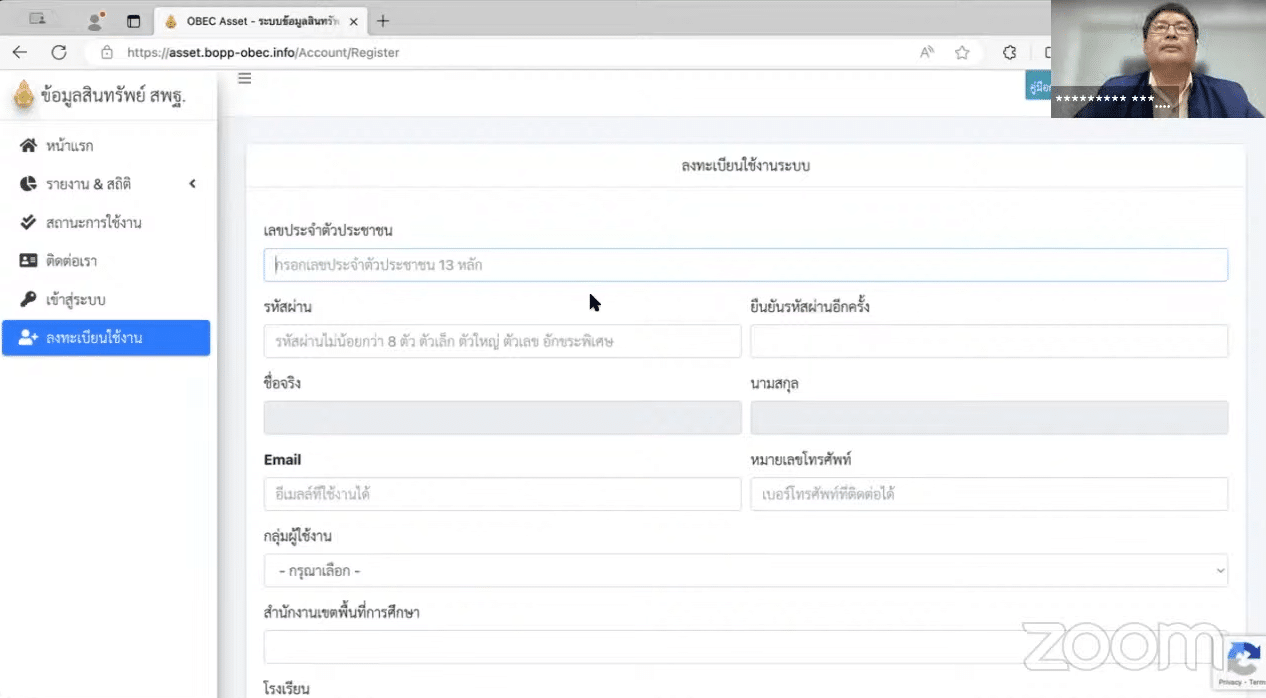Collapse the รายงาน & สถิติ submenu chevron
The image size is (1266, 698).
[x=193, y=183]
